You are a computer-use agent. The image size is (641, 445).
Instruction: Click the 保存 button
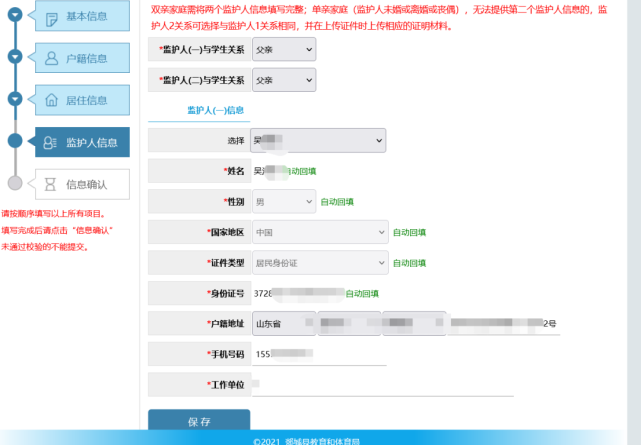[199, 420]
